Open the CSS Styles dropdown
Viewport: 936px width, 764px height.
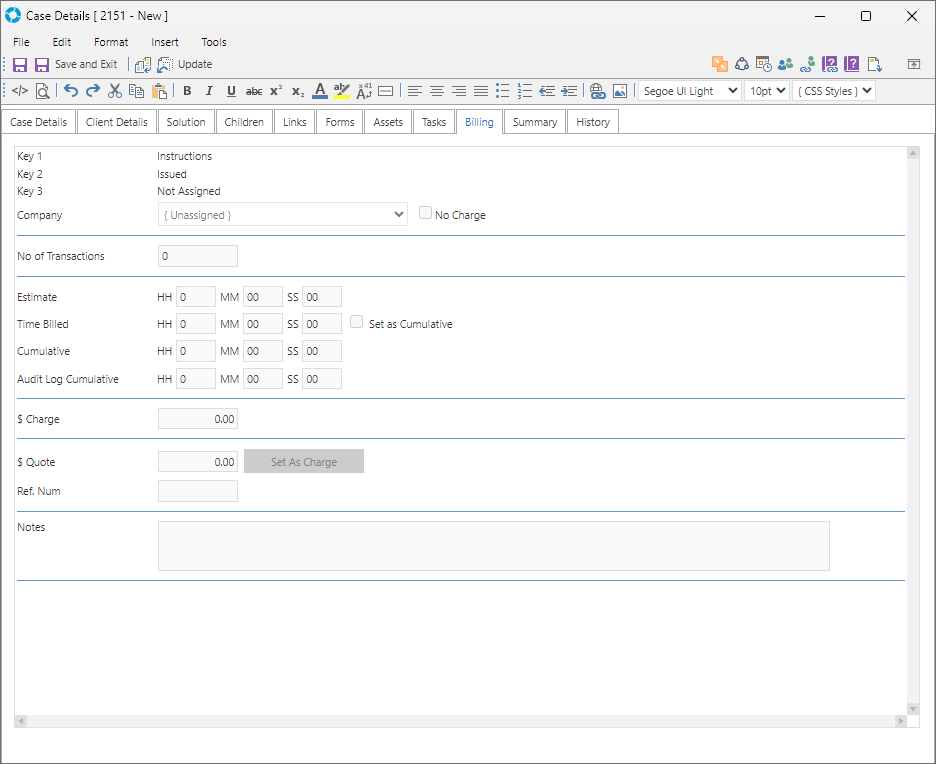coord(833,91)
